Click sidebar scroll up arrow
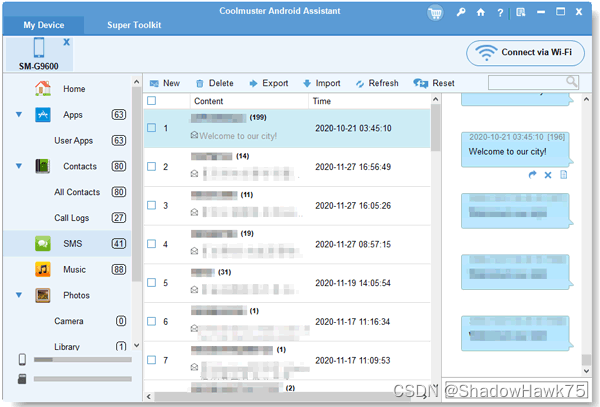The height and width of the screenshot is (407, 600). point(137,81)
